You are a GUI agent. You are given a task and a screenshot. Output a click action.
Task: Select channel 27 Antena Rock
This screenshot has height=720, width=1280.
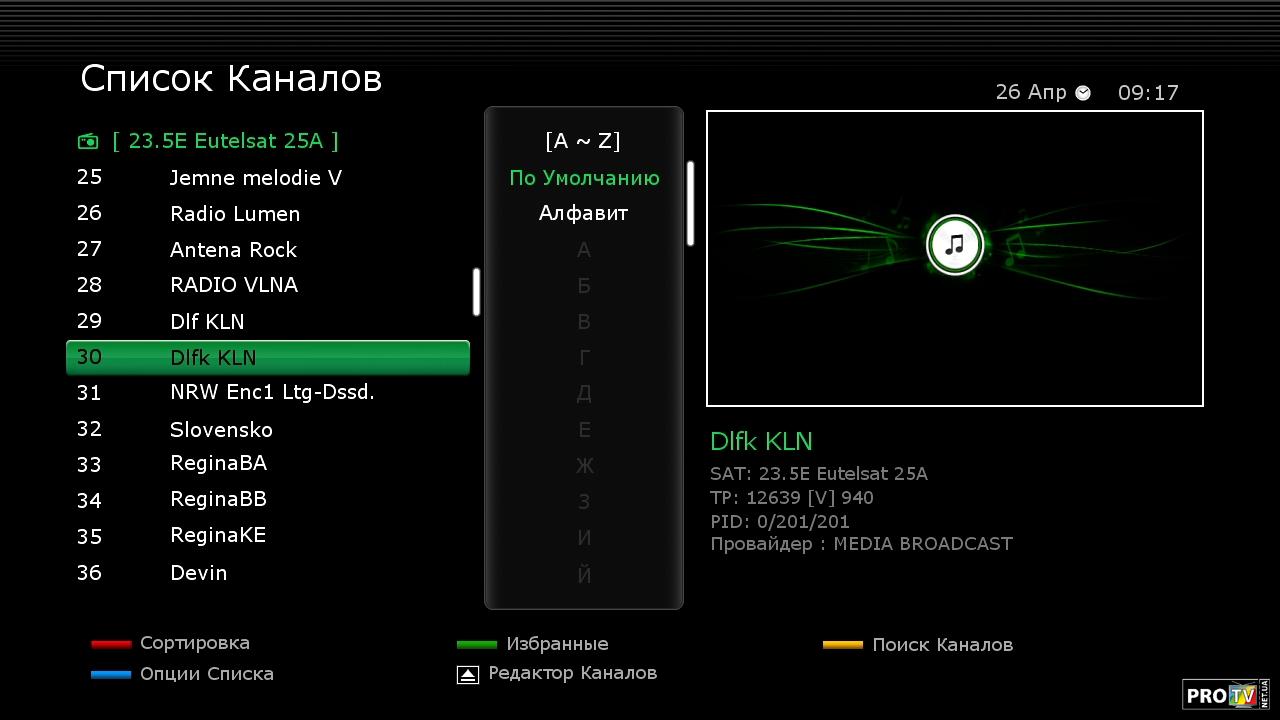[x=233, y=250]
